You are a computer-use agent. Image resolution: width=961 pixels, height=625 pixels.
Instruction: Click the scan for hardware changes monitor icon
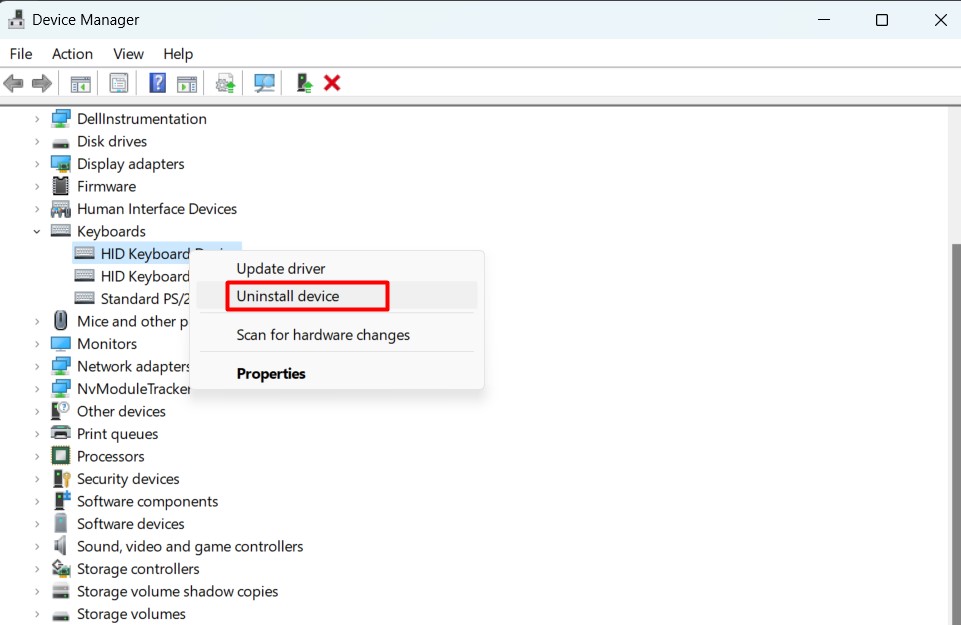pyautogui.click(x=264, y=83)
